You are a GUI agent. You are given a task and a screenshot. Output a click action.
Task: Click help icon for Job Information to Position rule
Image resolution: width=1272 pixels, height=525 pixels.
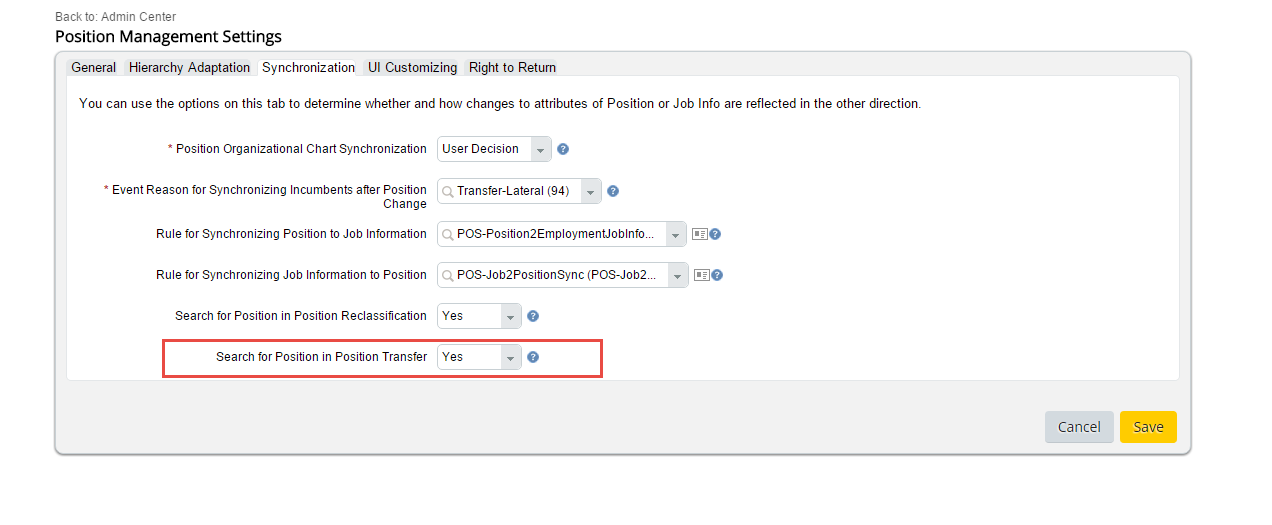tap(717, 275)
